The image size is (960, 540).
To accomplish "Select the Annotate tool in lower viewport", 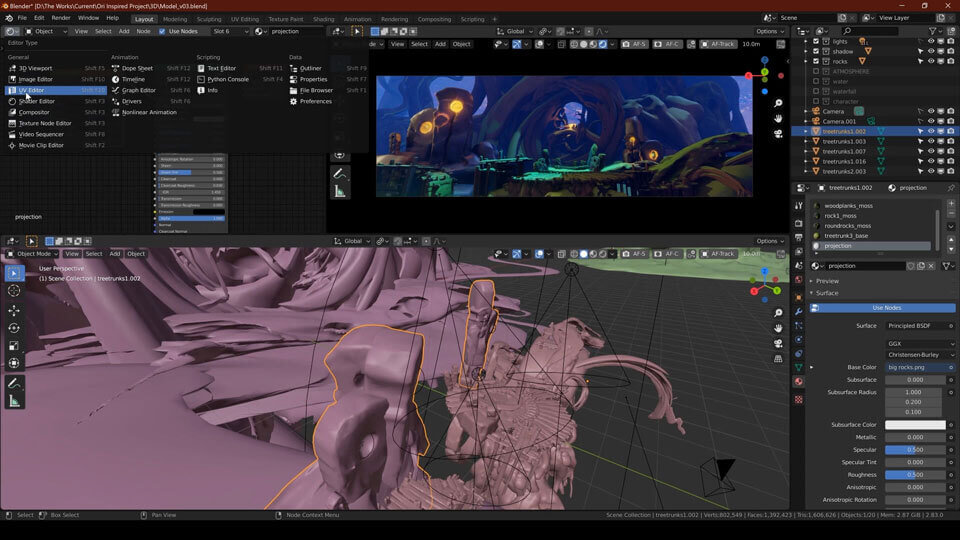I will click(13, 383).
